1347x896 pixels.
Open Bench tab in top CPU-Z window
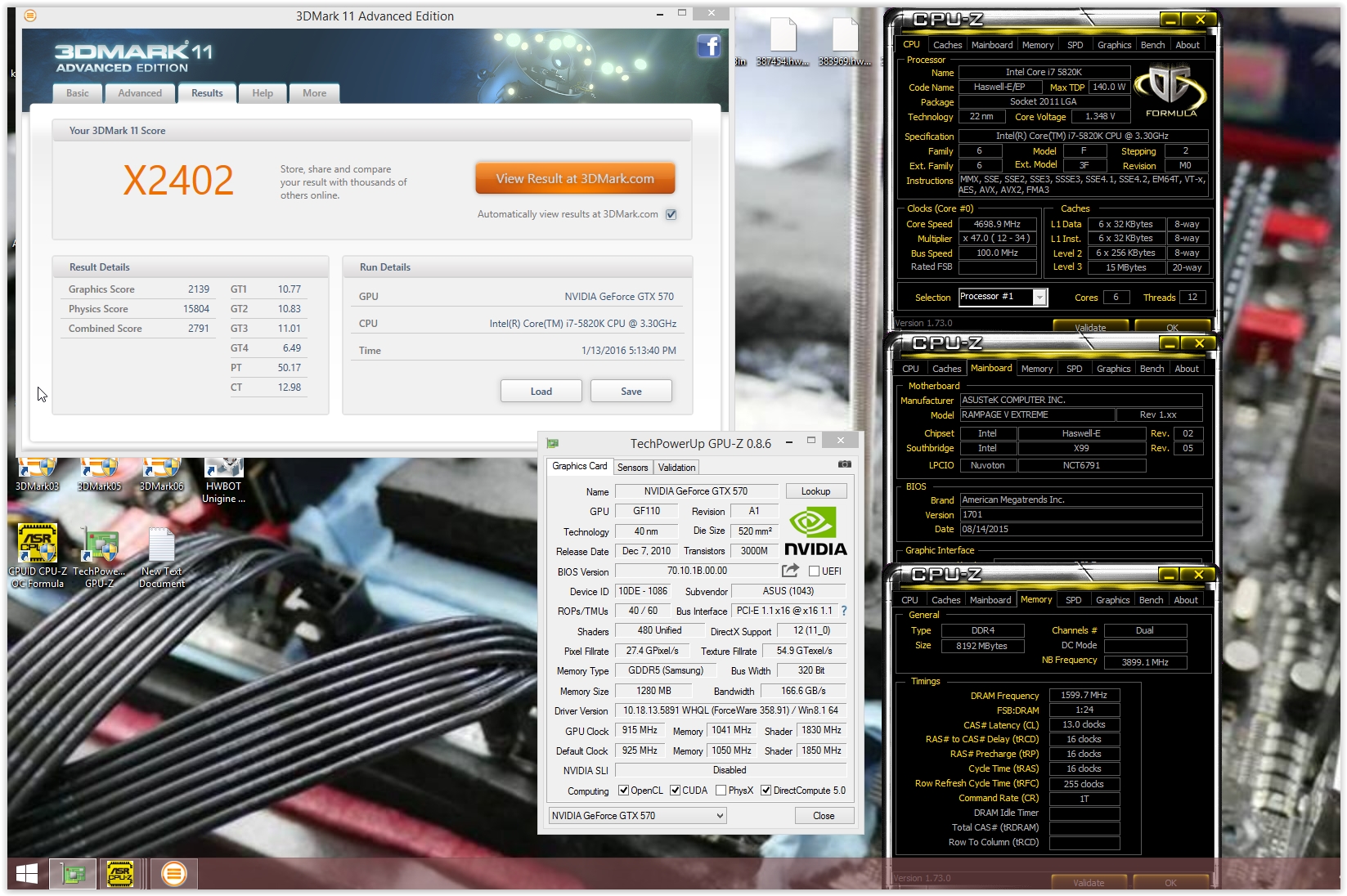(x=1153, y=45)
